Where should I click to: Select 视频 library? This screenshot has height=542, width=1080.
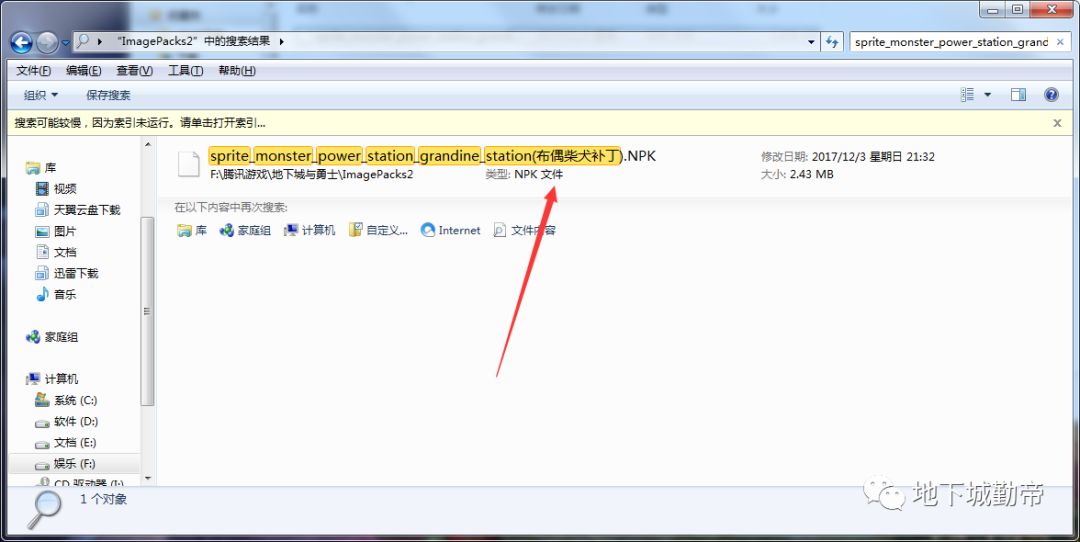56,189
